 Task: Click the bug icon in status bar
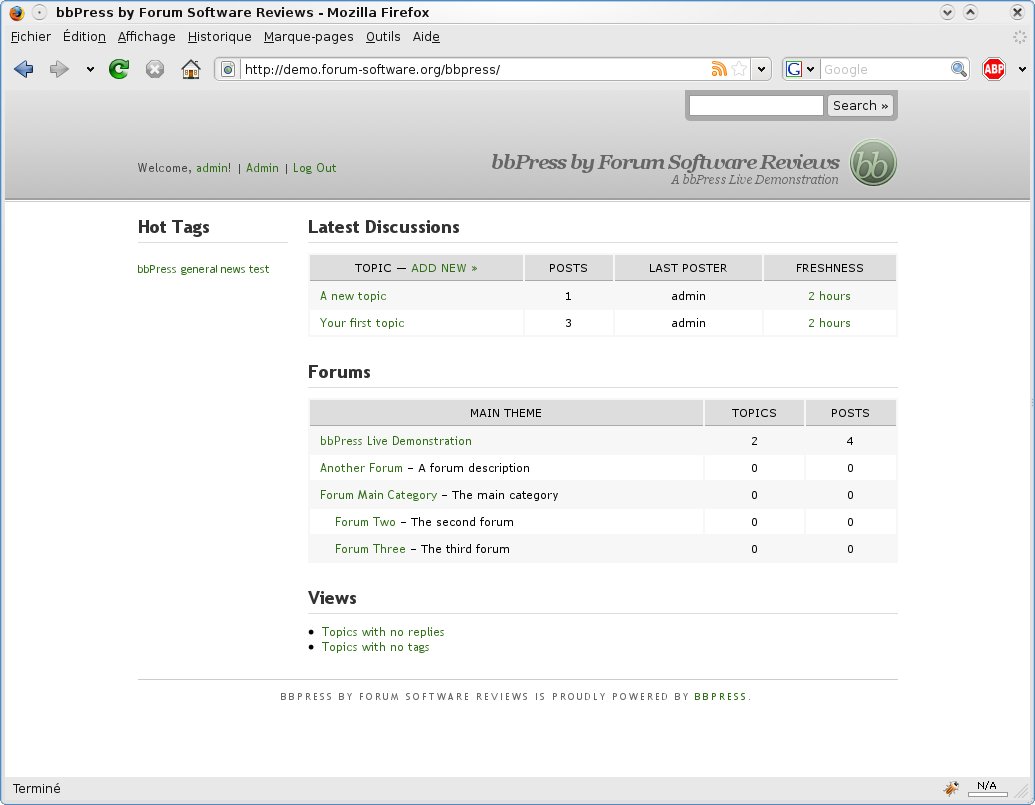pos(951,788)
